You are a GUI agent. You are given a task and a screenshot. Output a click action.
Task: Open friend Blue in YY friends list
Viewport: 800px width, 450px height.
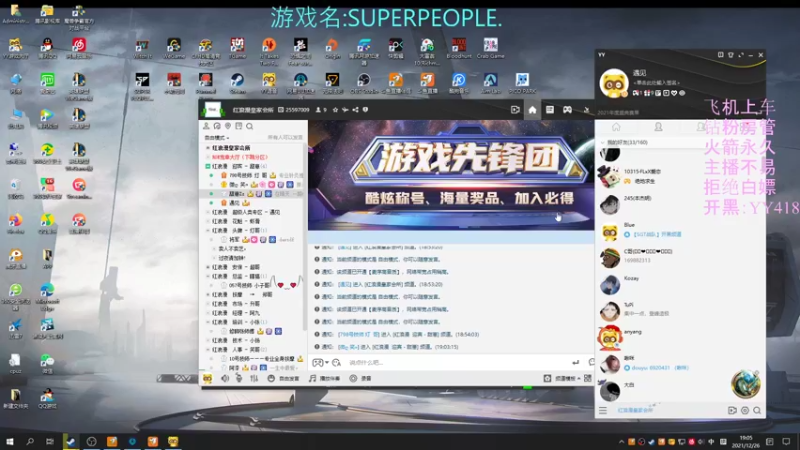pyautogui.click(x=680, y=232)
